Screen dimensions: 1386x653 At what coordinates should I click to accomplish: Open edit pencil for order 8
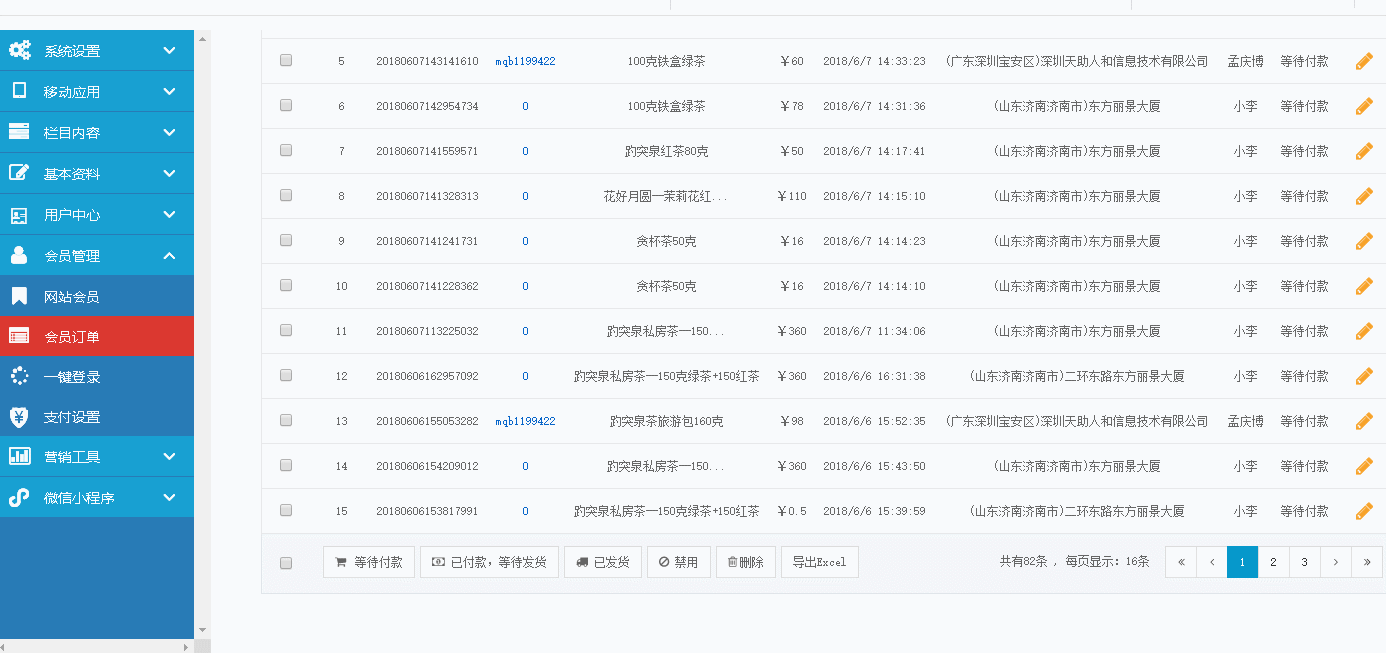[1364, 196]
